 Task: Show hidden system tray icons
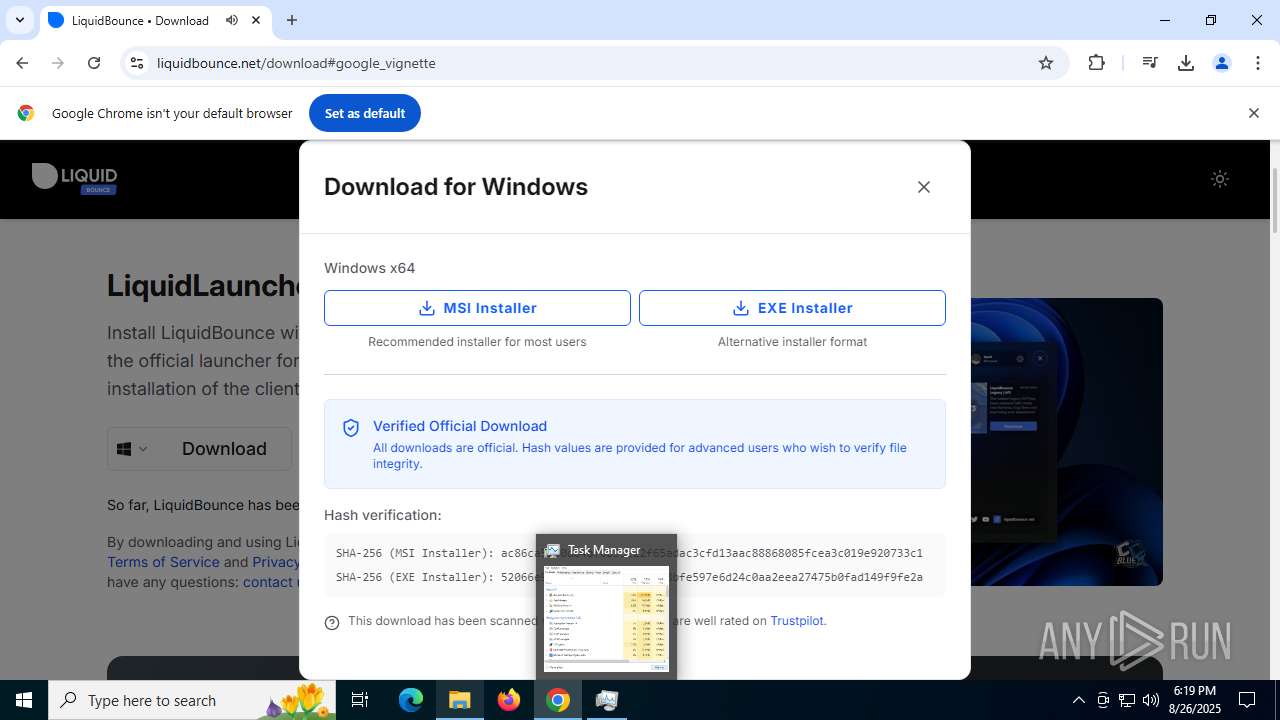pos(1078,700)
